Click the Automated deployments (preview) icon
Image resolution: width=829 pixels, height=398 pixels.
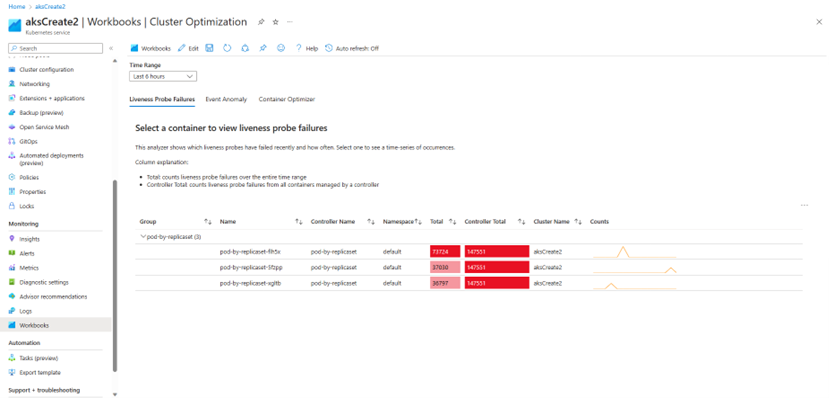[12, 156]
